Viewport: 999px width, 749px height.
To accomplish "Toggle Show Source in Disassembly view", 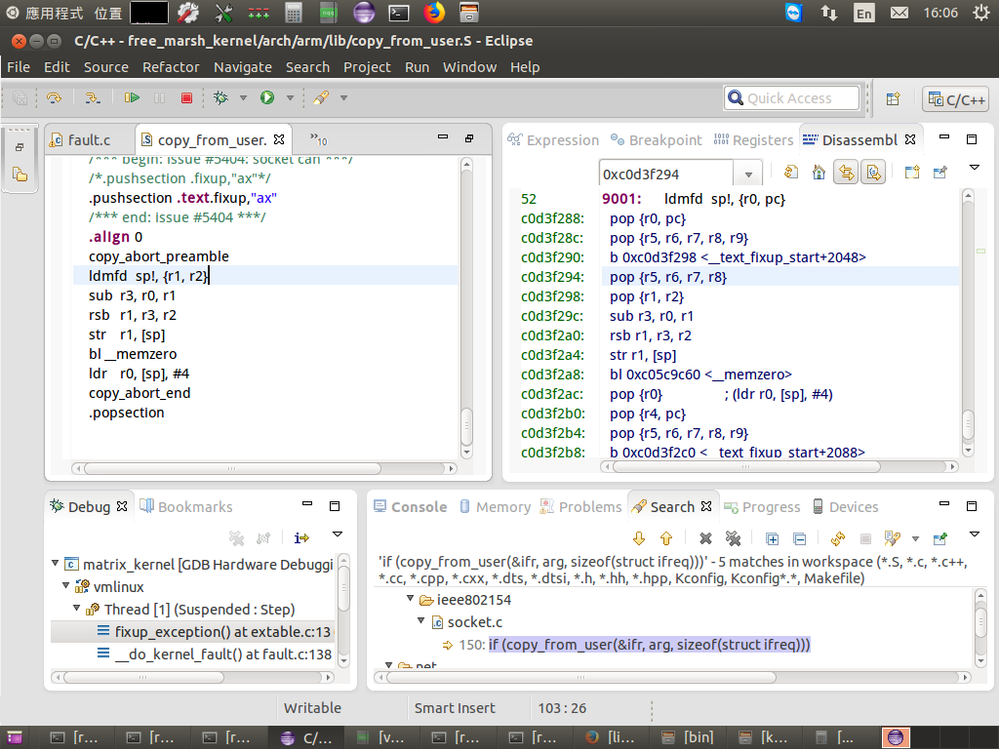I will pos(873,172).
